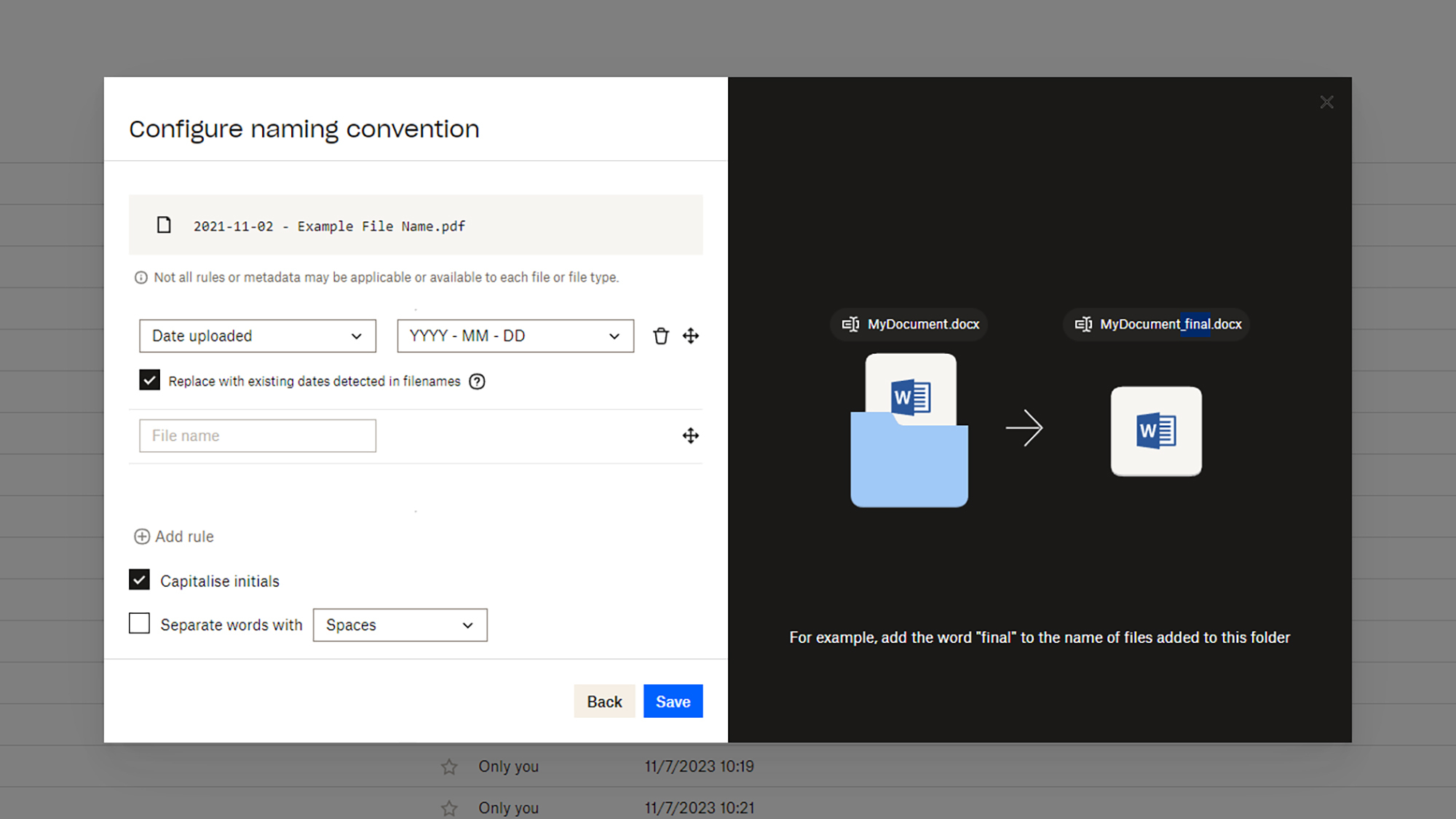Click the document icon in example file name
This screenshot has height=819, width=1456.
pos(165,225)
